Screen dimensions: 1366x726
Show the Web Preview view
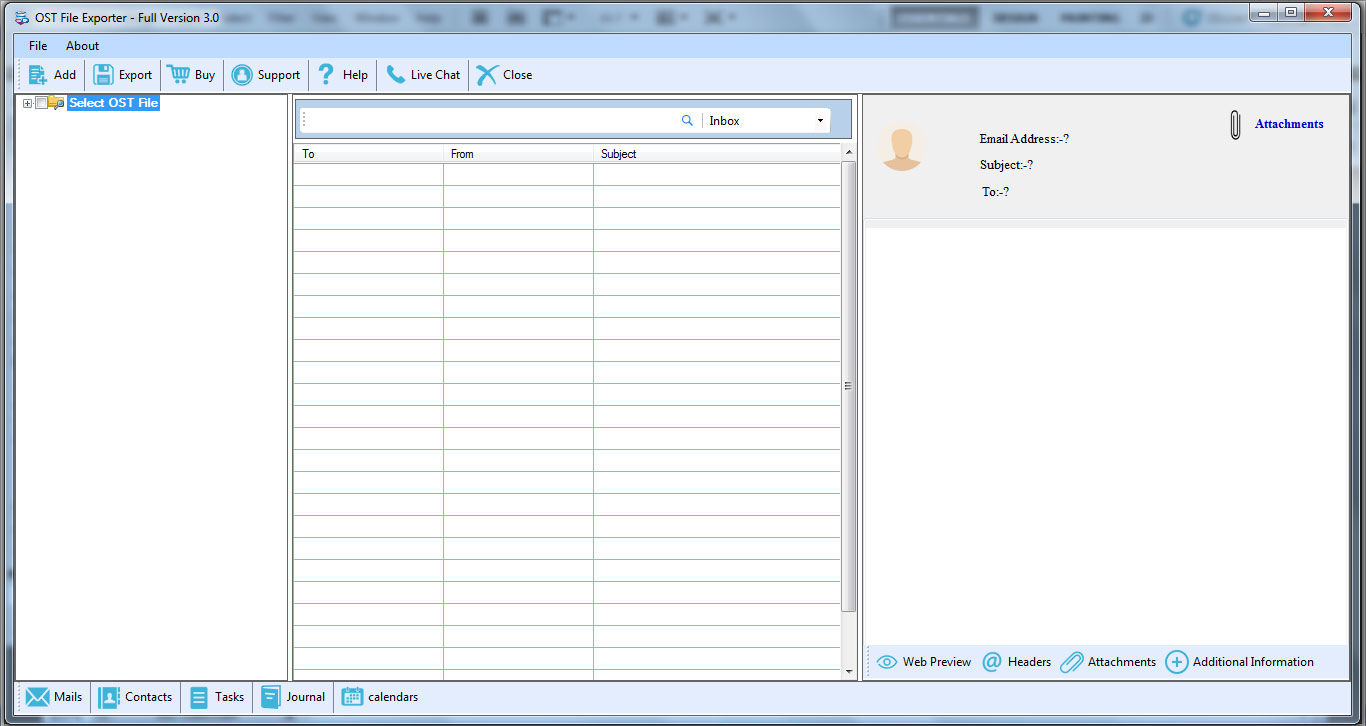924,662
